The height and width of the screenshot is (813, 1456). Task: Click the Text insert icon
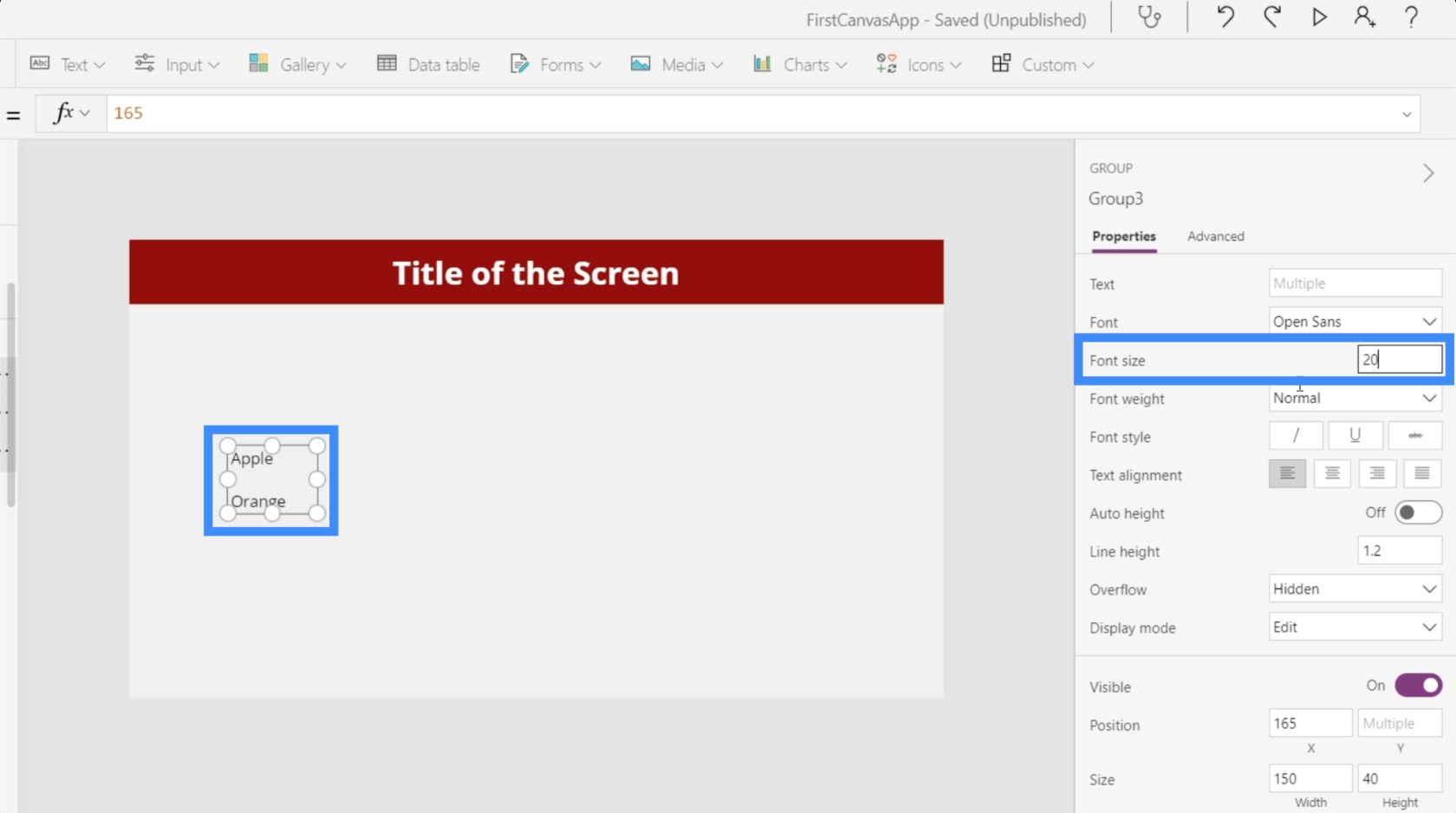[40, 63]
